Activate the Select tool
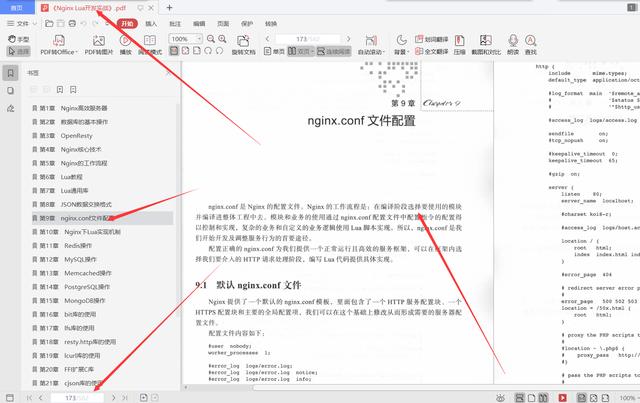The image size is (640, 403). pos(19,51)
